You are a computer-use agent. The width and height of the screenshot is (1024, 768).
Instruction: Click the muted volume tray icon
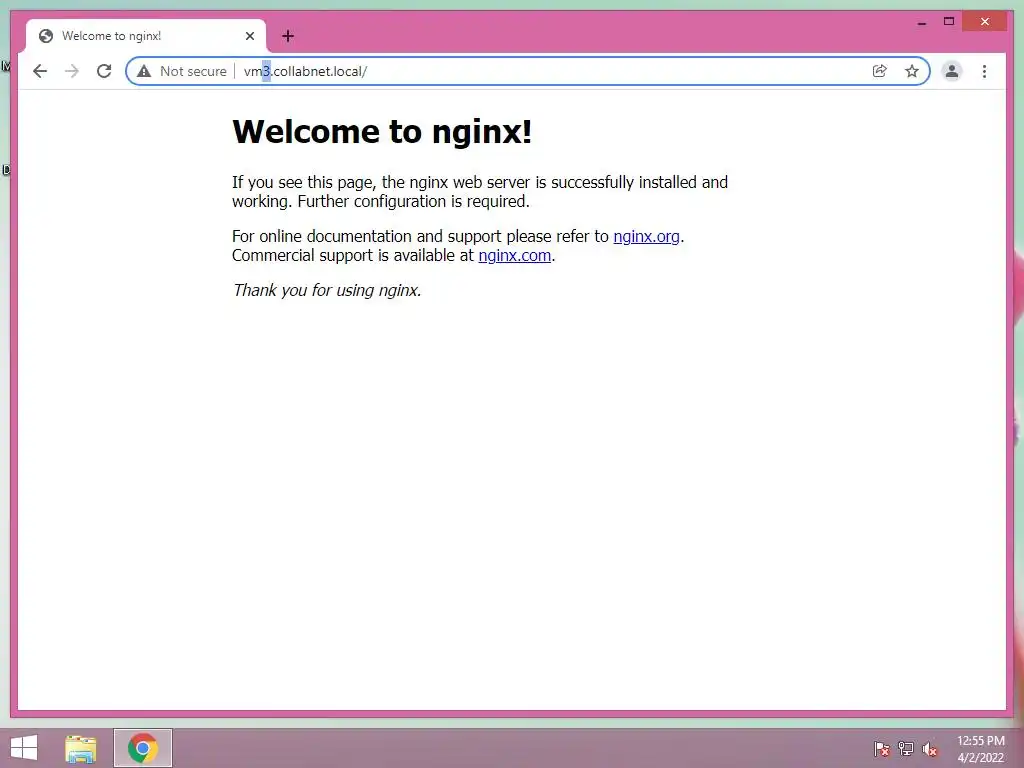929,748
